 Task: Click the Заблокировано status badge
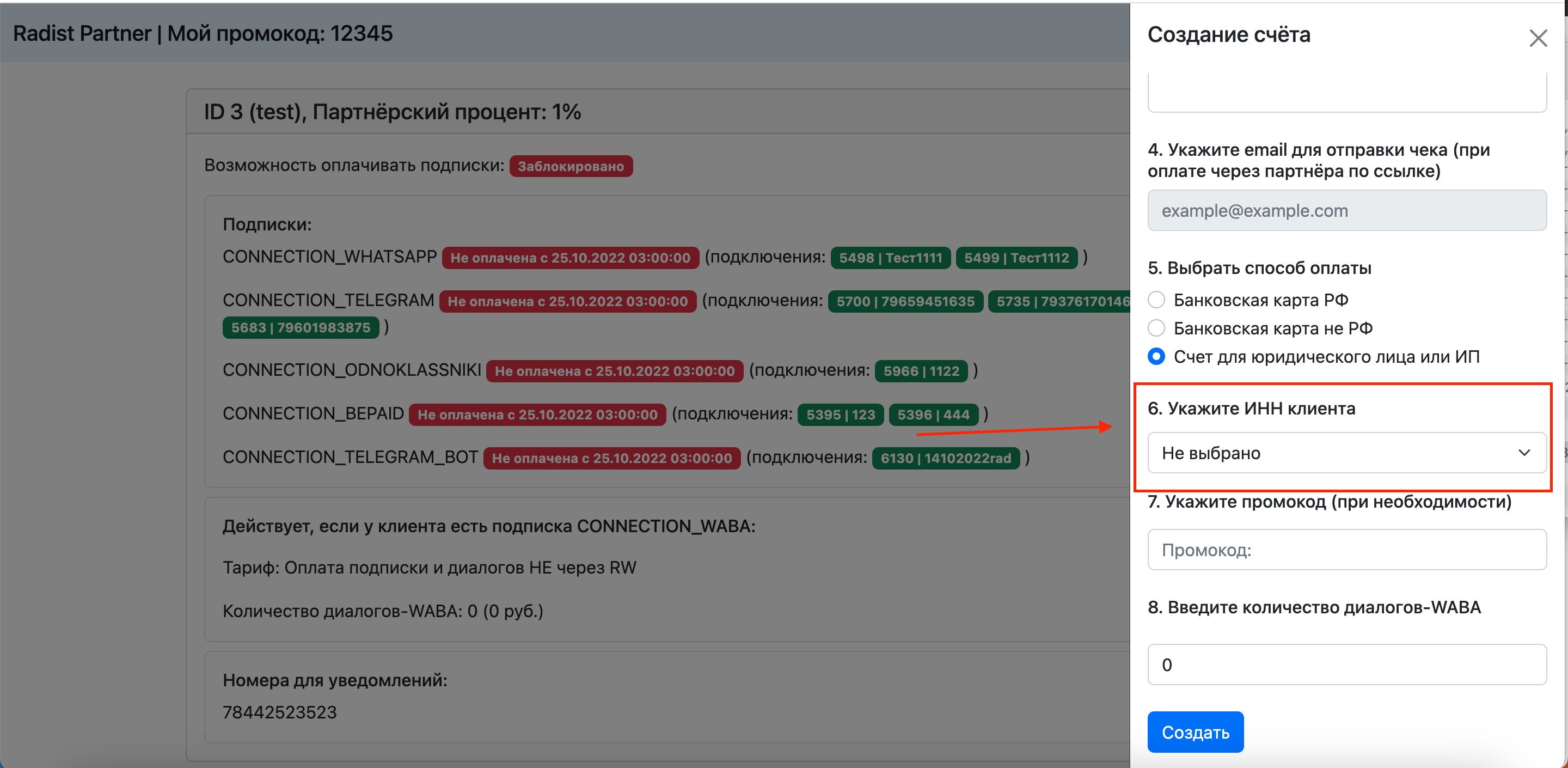[571, 166]
